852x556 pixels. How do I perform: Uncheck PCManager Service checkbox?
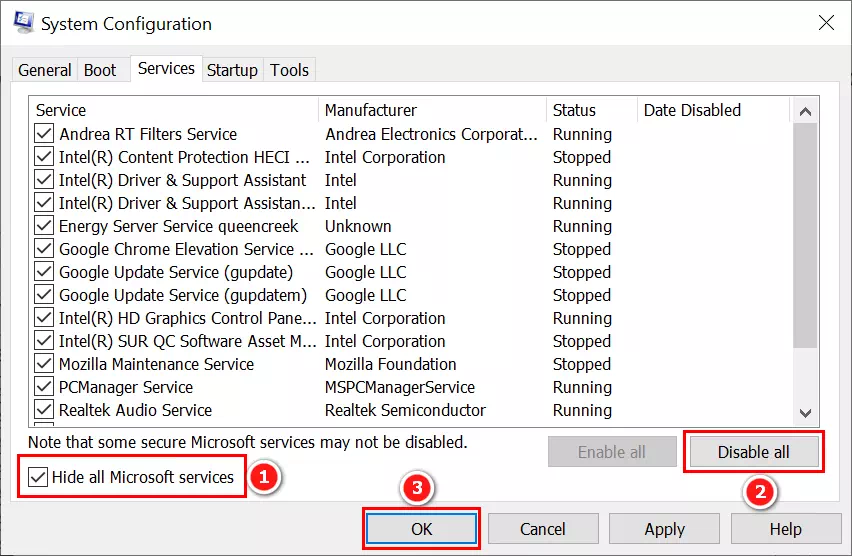tap(44, 387)
